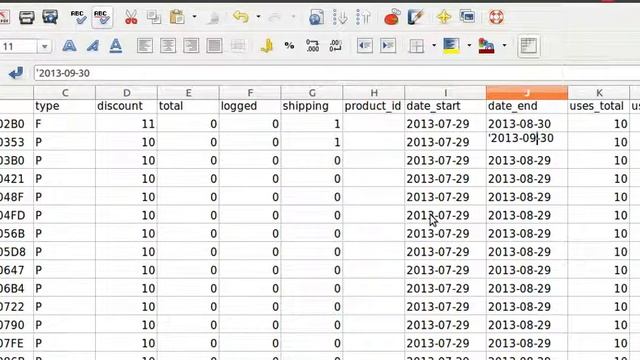
Task: Select the date_end cell 2013-08-30
Action: point(527,124)
